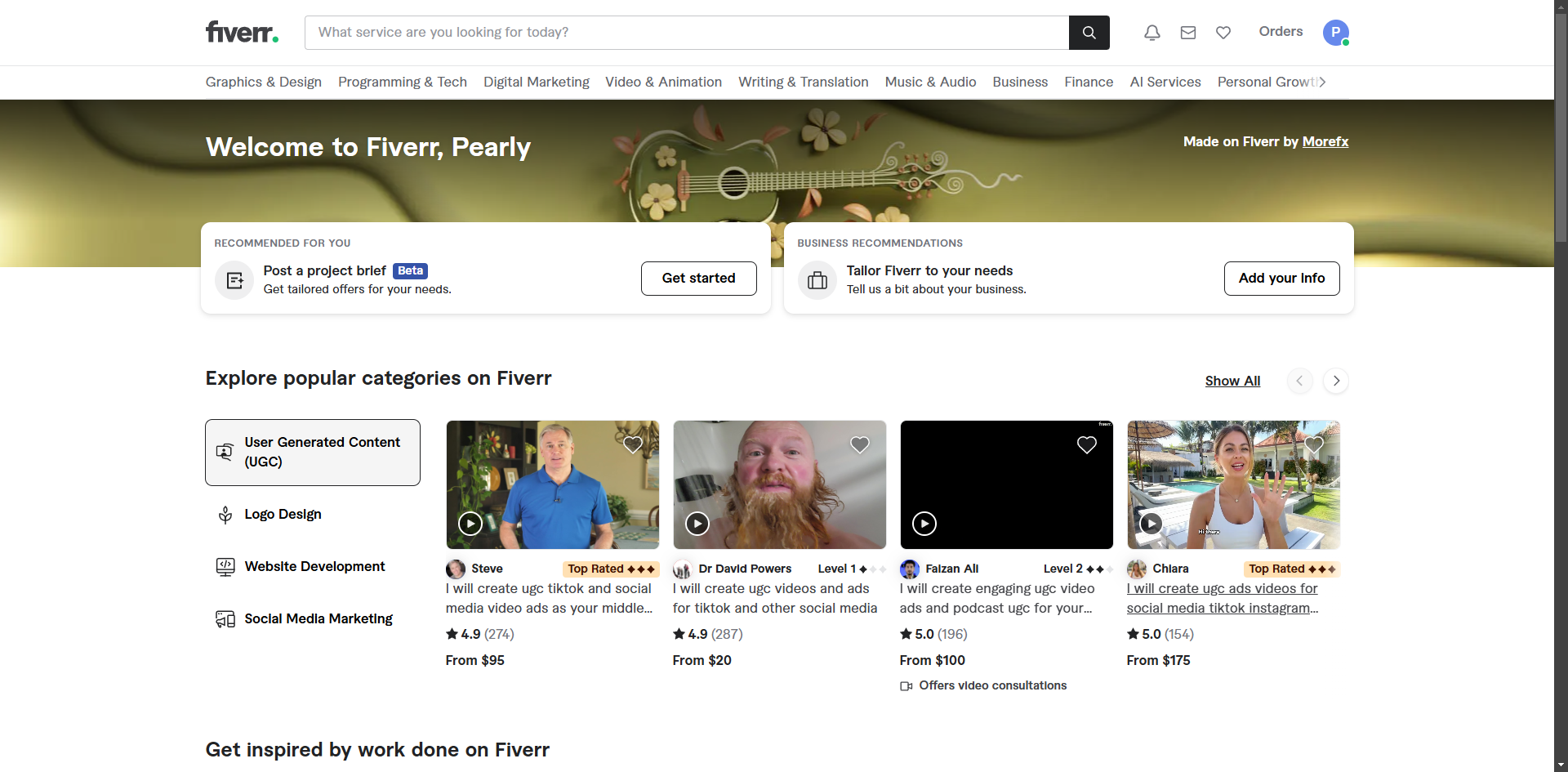Open Chiara's gig video thumbnail
This screenshot has height=772, width=1568.
coord(1234,485)
